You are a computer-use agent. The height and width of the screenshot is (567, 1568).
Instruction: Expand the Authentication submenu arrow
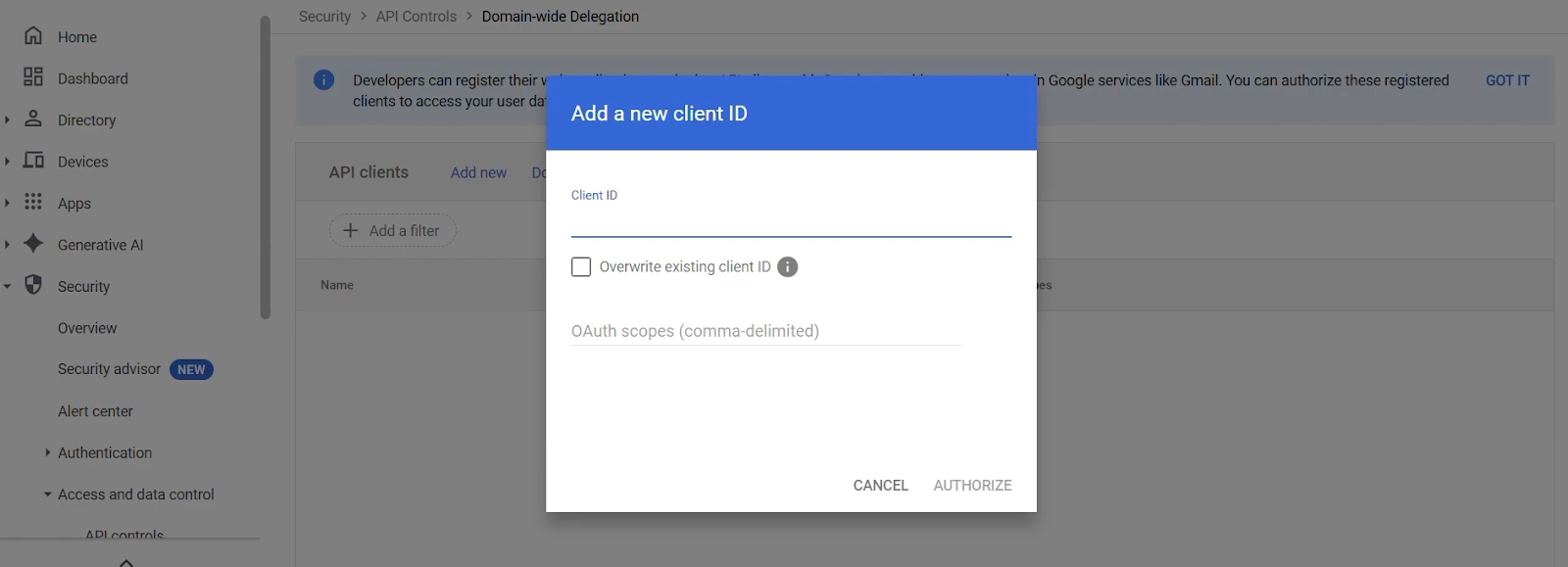click(x=47, y=452)
